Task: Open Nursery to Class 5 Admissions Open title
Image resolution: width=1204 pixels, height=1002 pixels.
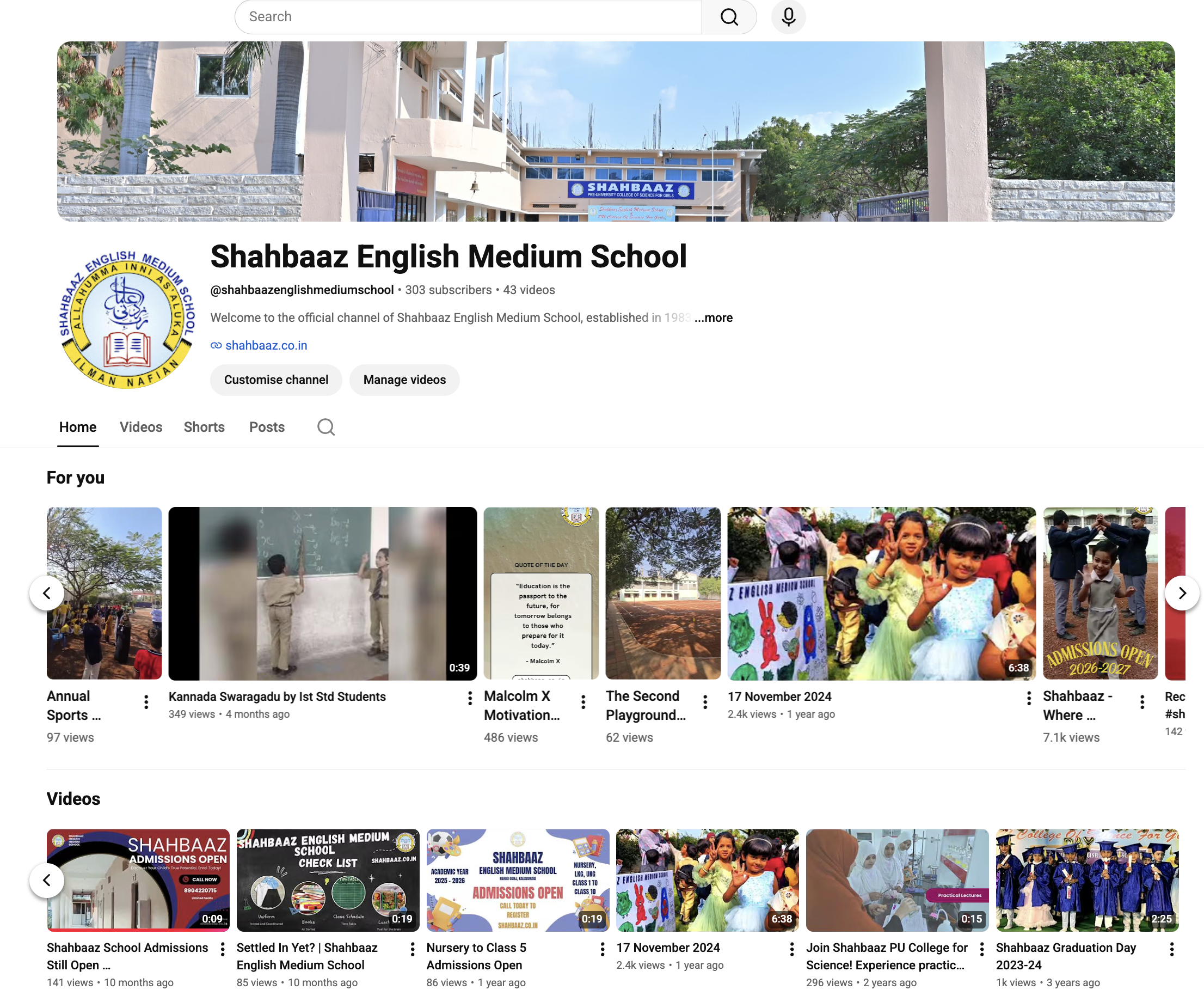Action: [476, 956]
